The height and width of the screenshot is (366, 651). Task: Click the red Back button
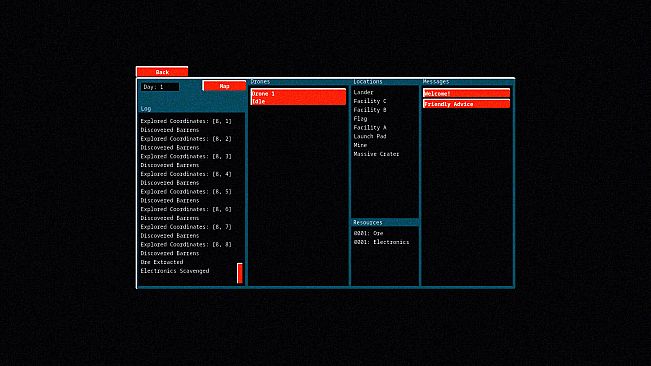pos(162,72)
